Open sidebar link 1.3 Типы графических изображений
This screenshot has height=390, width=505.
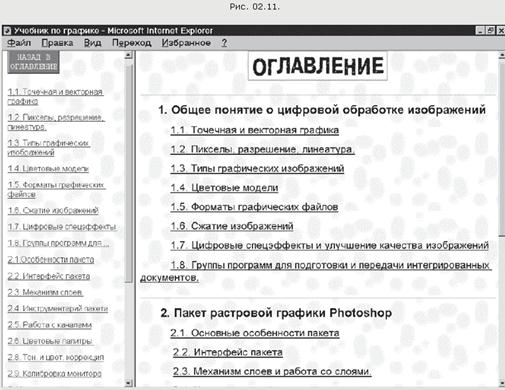point(49,148)
